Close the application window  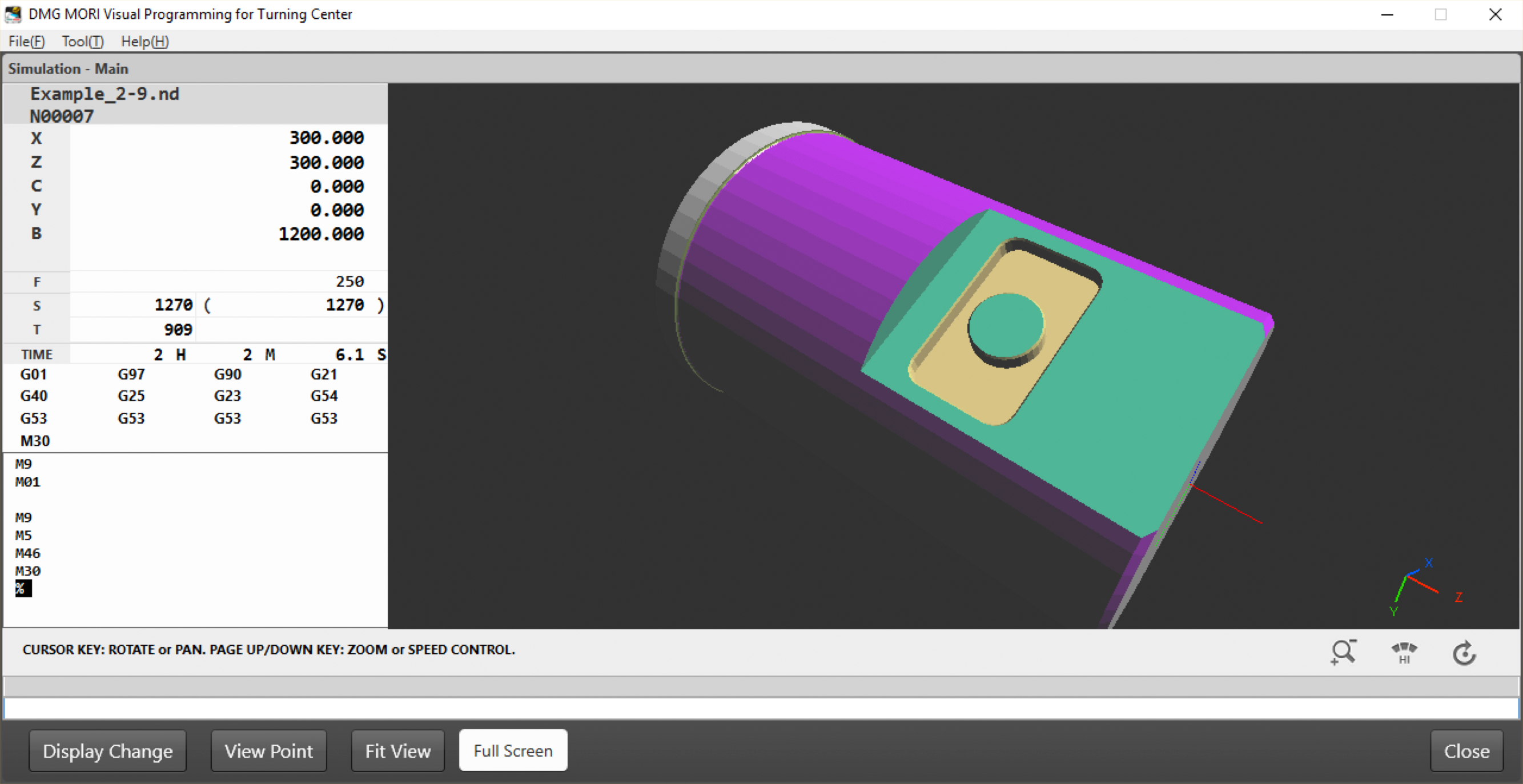pos(1495,14)
